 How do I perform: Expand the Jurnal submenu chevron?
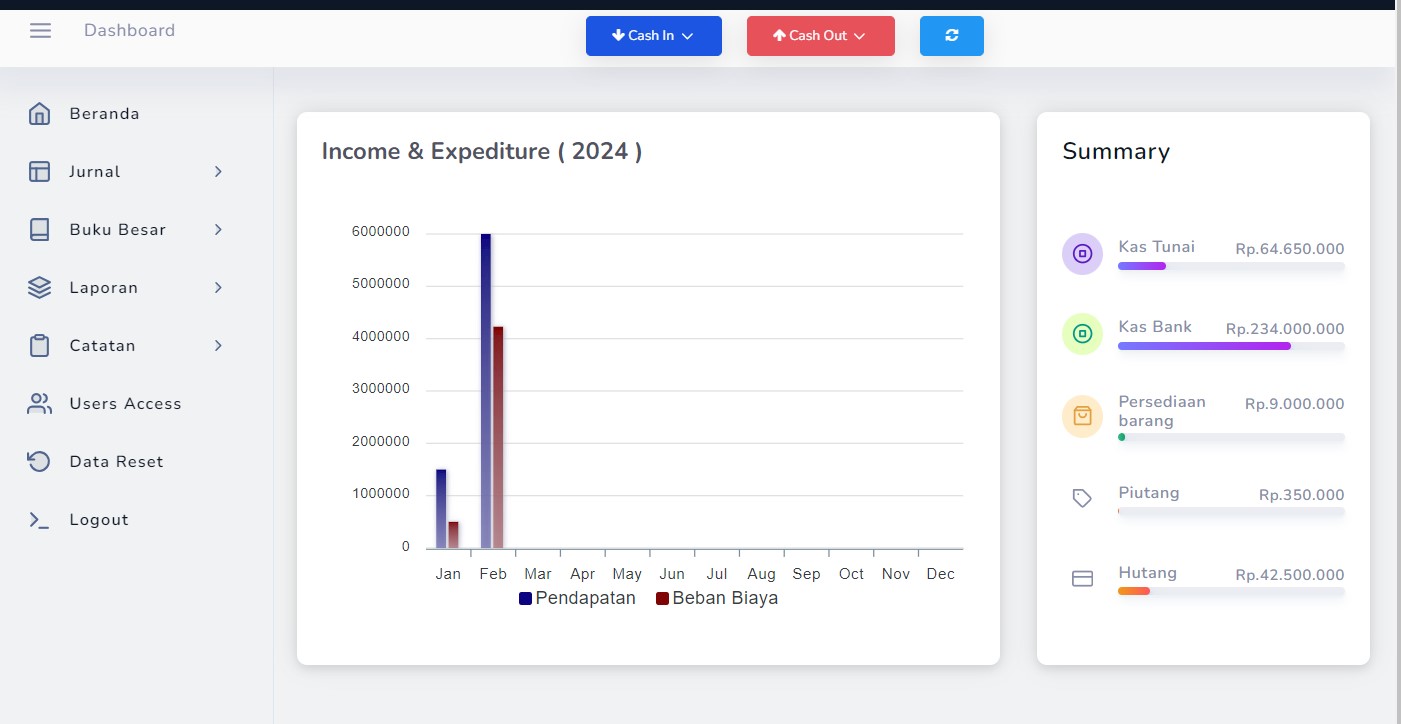[x=218, y=172]
